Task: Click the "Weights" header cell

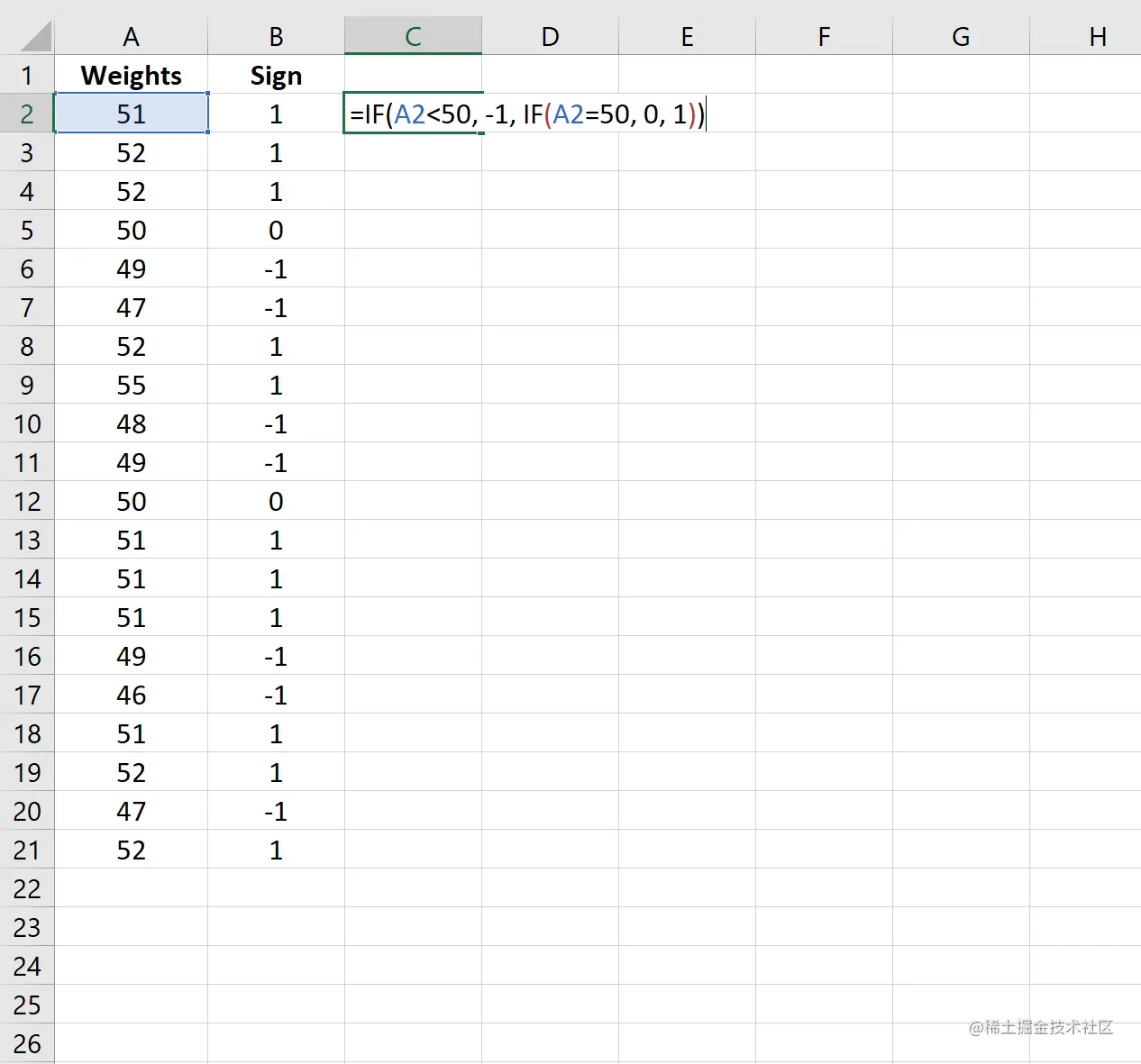Action: point(132,75)
